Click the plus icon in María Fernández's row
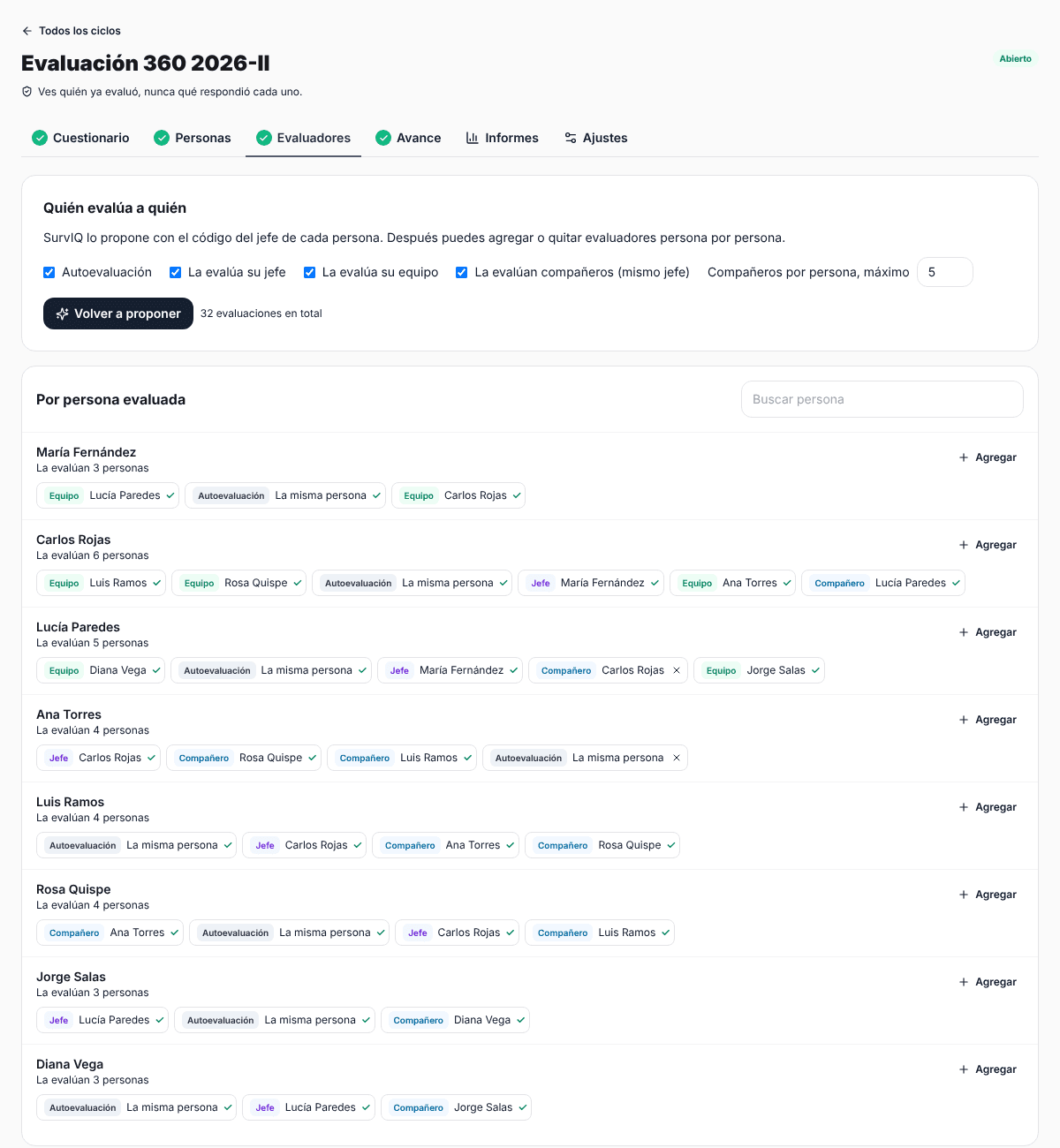Screen dimensions: 1060x1148 tap(964, 457)
